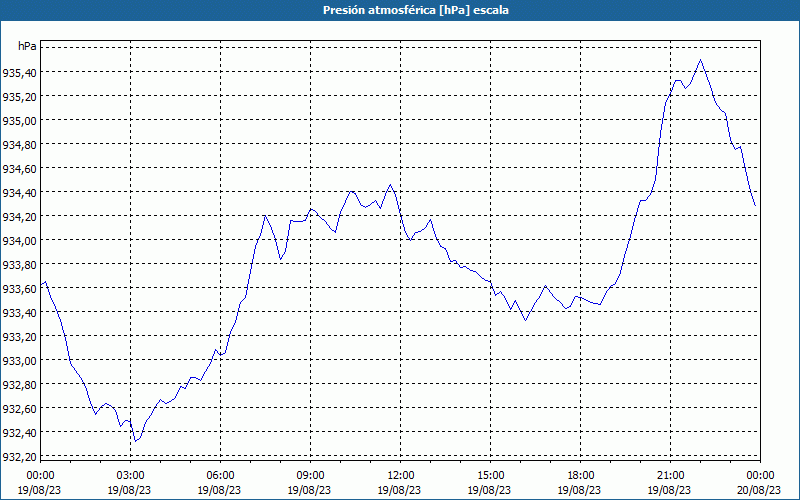Select the 932,40 y-axis label
The height and width of the screenshot is (500, 800).
pyautogui.click(x=19, y=433)
